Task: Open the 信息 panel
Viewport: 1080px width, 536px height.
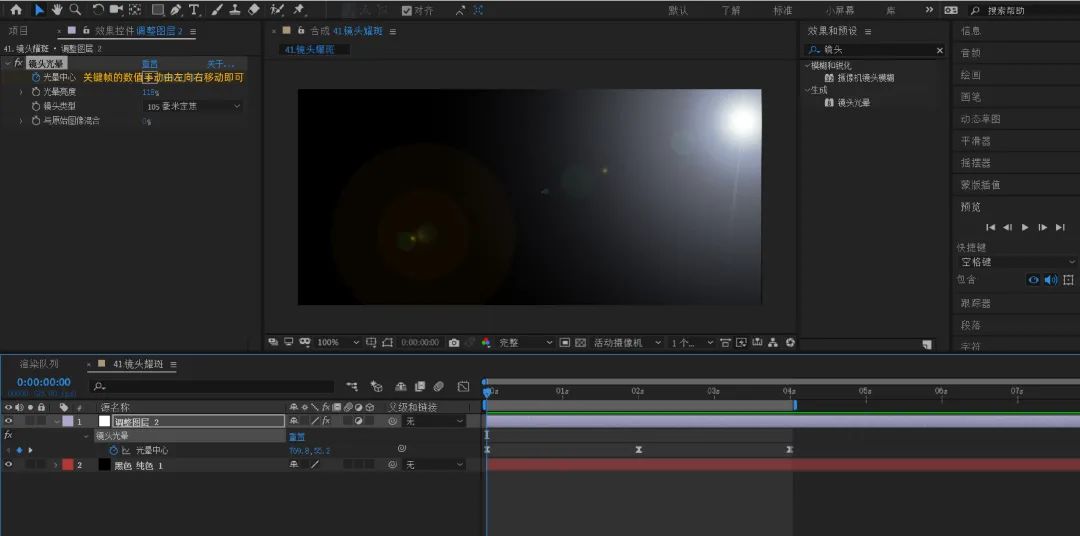Action: pos(970,31)
